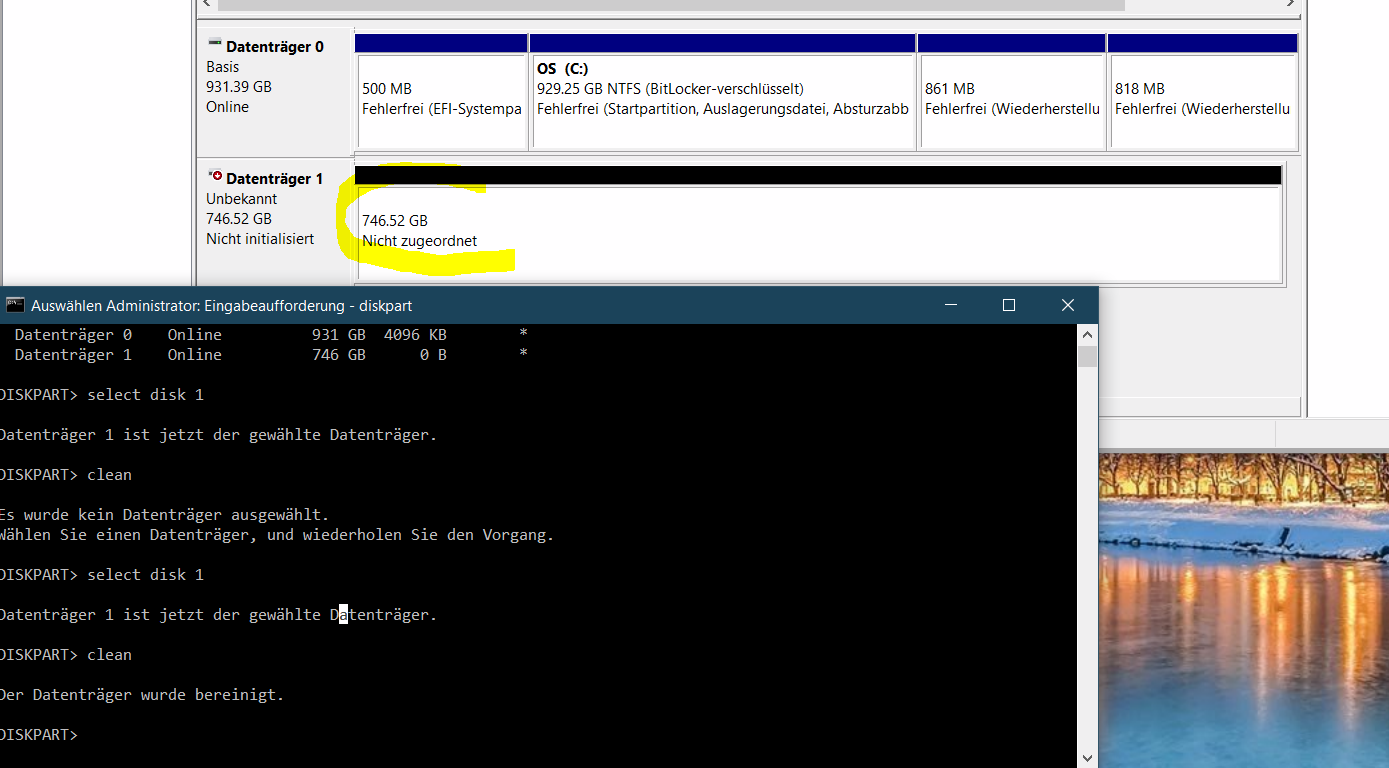Click the Disk Management horizontal scrollbar right arrow
The width and height of the screenshot is (1389, 768).
point(1293,4)
